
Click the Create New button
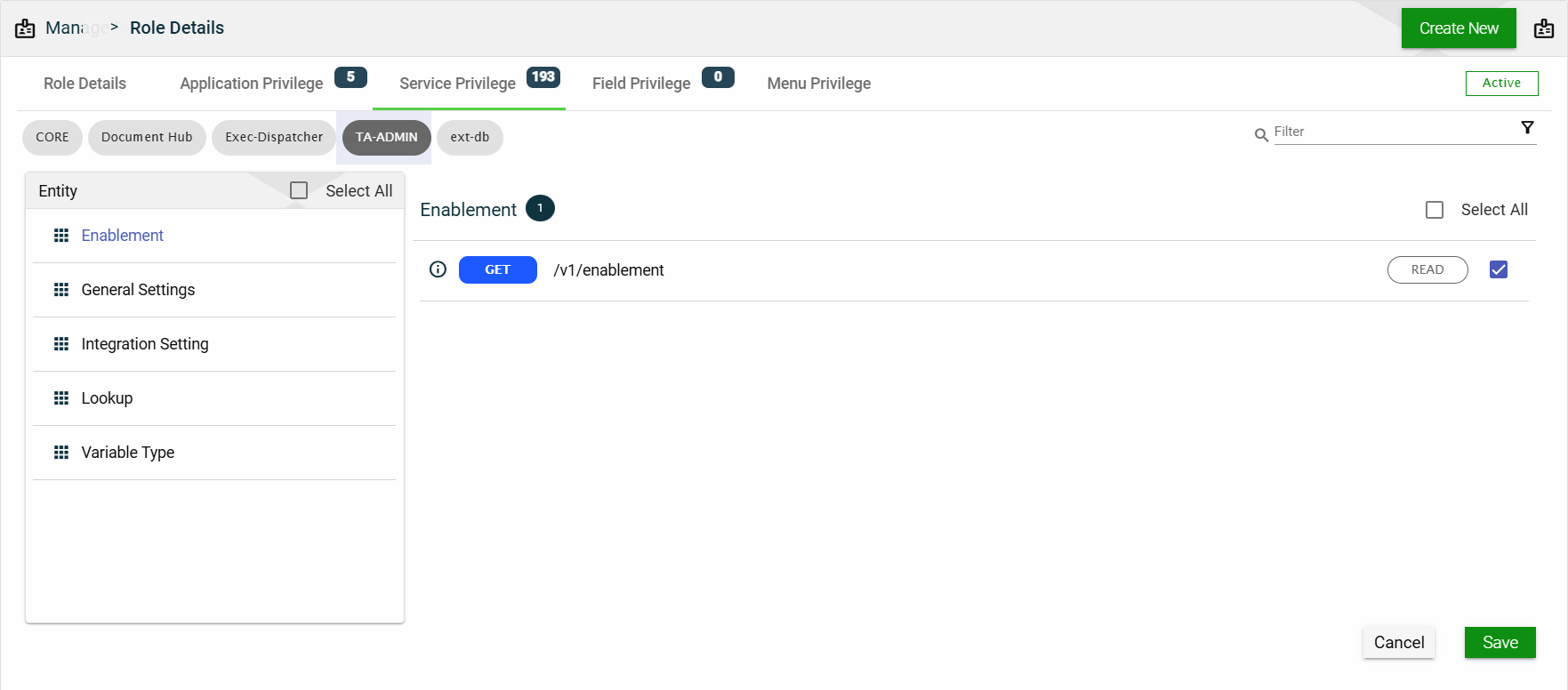tap(1459, 28)
